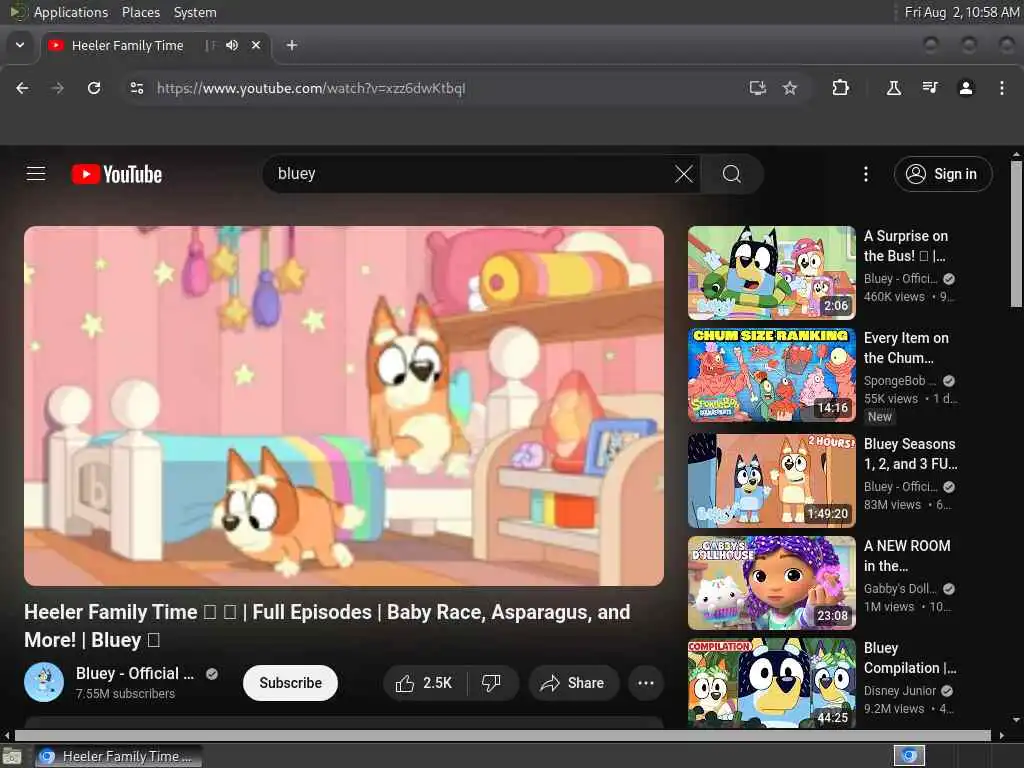Open 'Bluey Seasons 1, 2, and 3' title
Viewport: 1024px width, 768px height.
pos(910,454)
